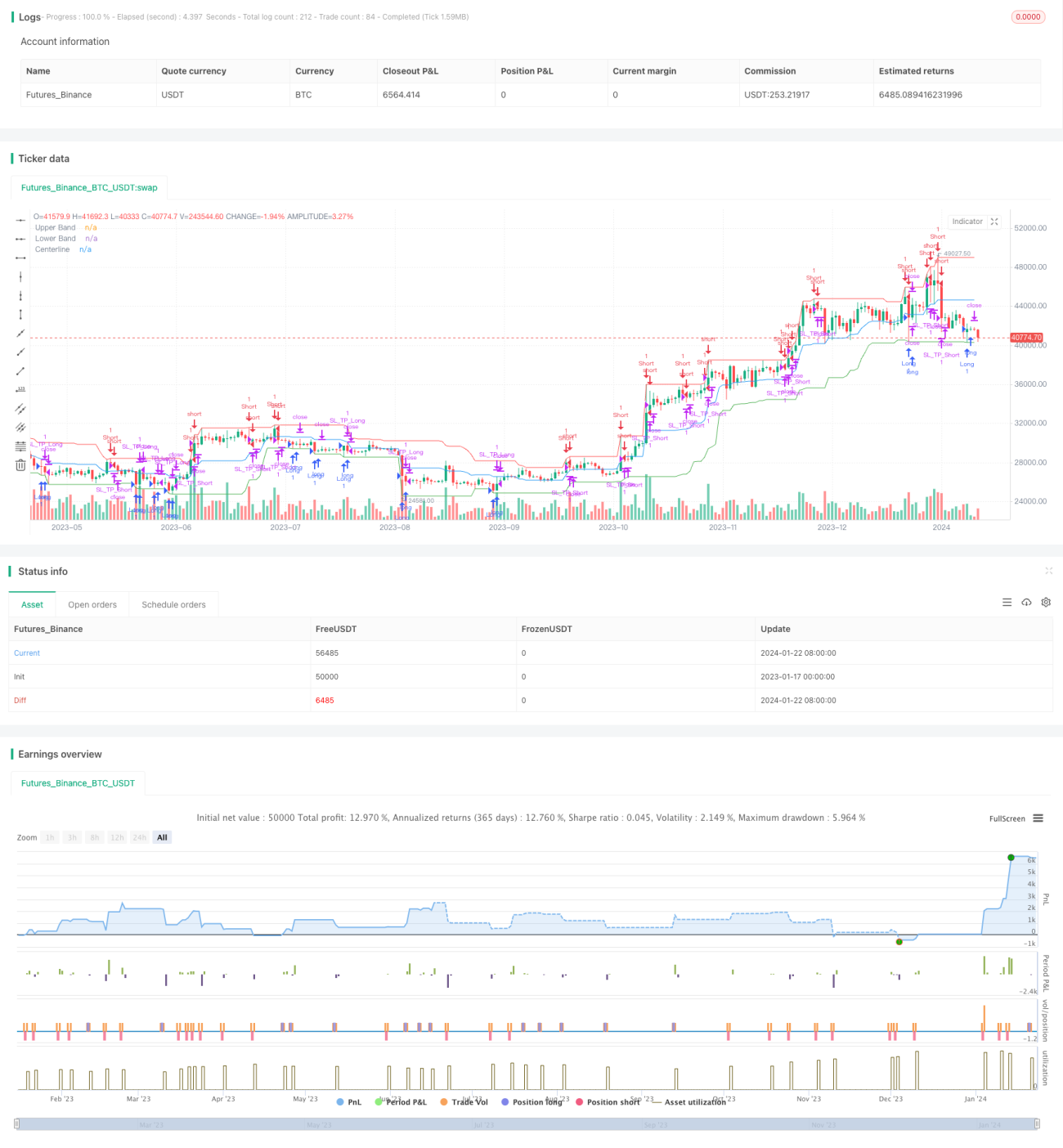
Task: Select the vertical ray line drawing tool
Action: (x=20, y=295)
